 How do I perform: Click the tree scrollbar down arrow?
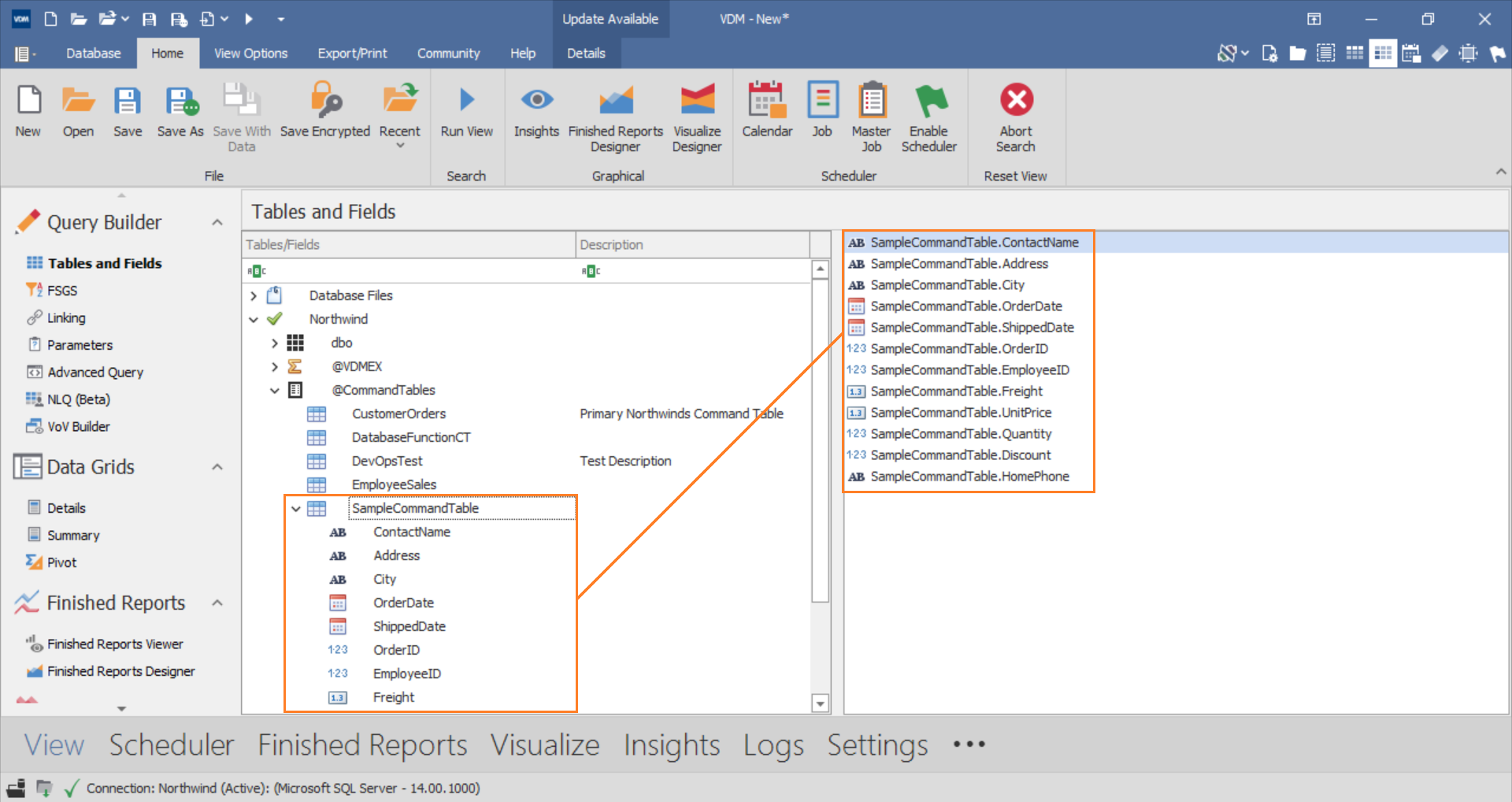(x=821, y=704)
